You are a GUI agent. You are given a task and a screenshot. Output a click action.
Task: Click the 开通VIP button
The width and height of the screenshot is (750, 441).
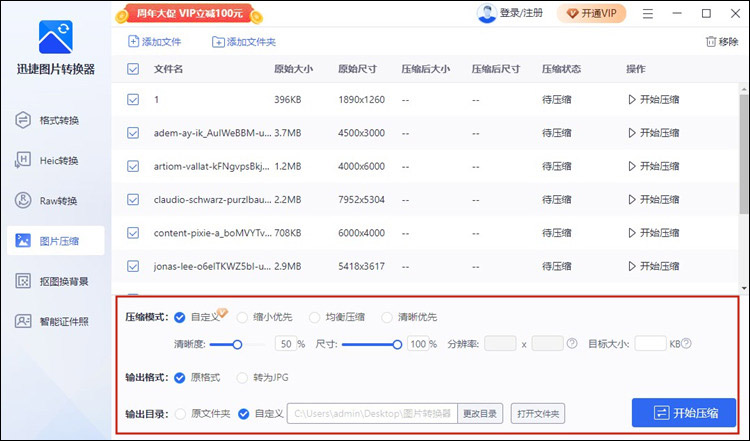(592, 13)
